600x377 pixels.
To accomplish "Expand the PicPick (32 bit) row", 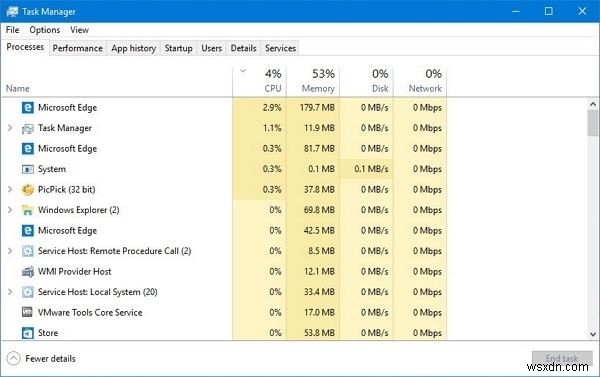I will [10, 189].
